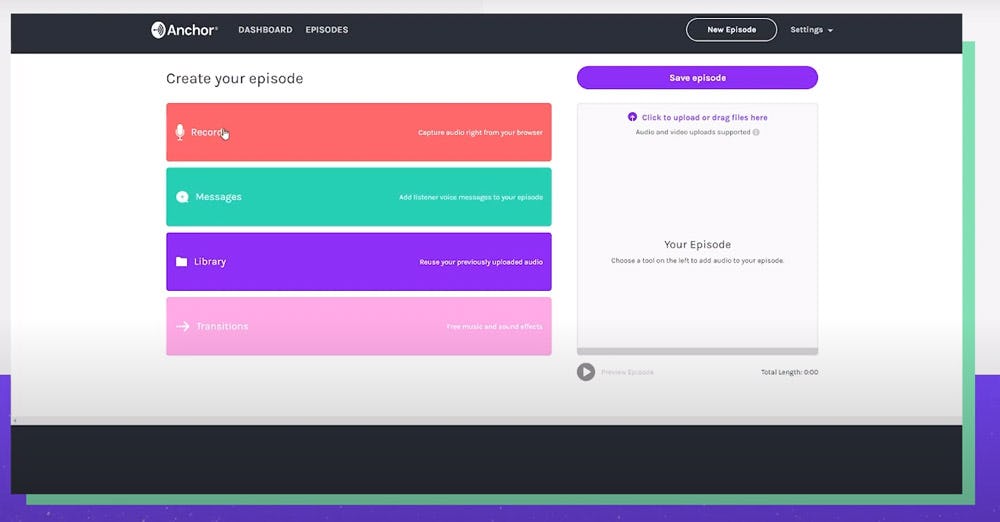Image resolution: width=1000 pixels, height=522 pixels.
Task: Click the folder icon on the Library tile
Action: click(181, 262)
